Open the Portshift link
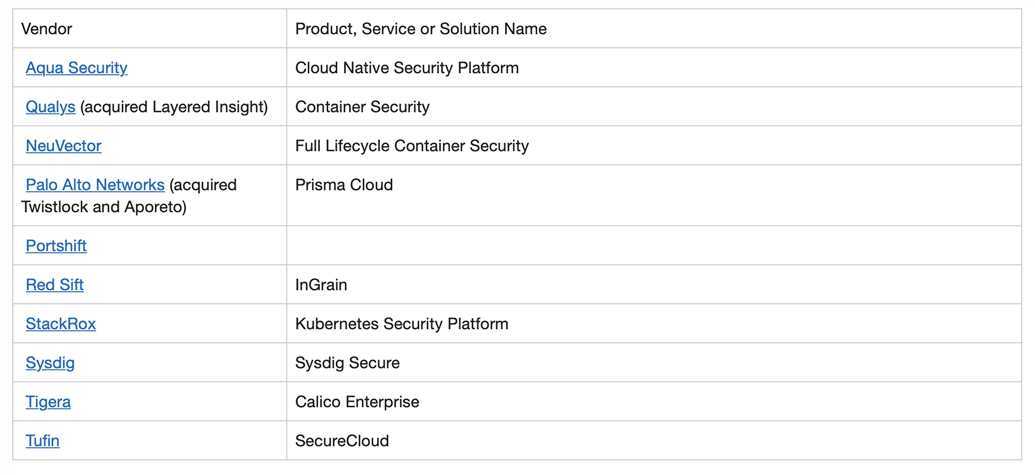 [56, 245]
